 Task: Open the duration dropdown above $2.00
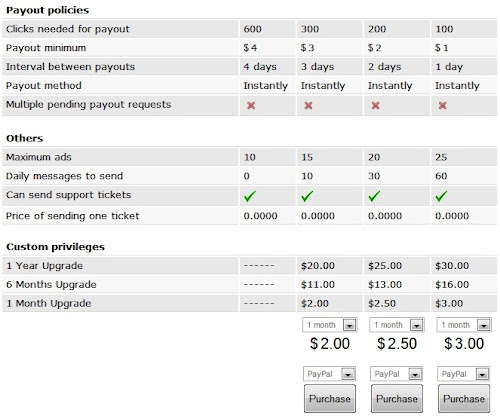click(330, 325)
